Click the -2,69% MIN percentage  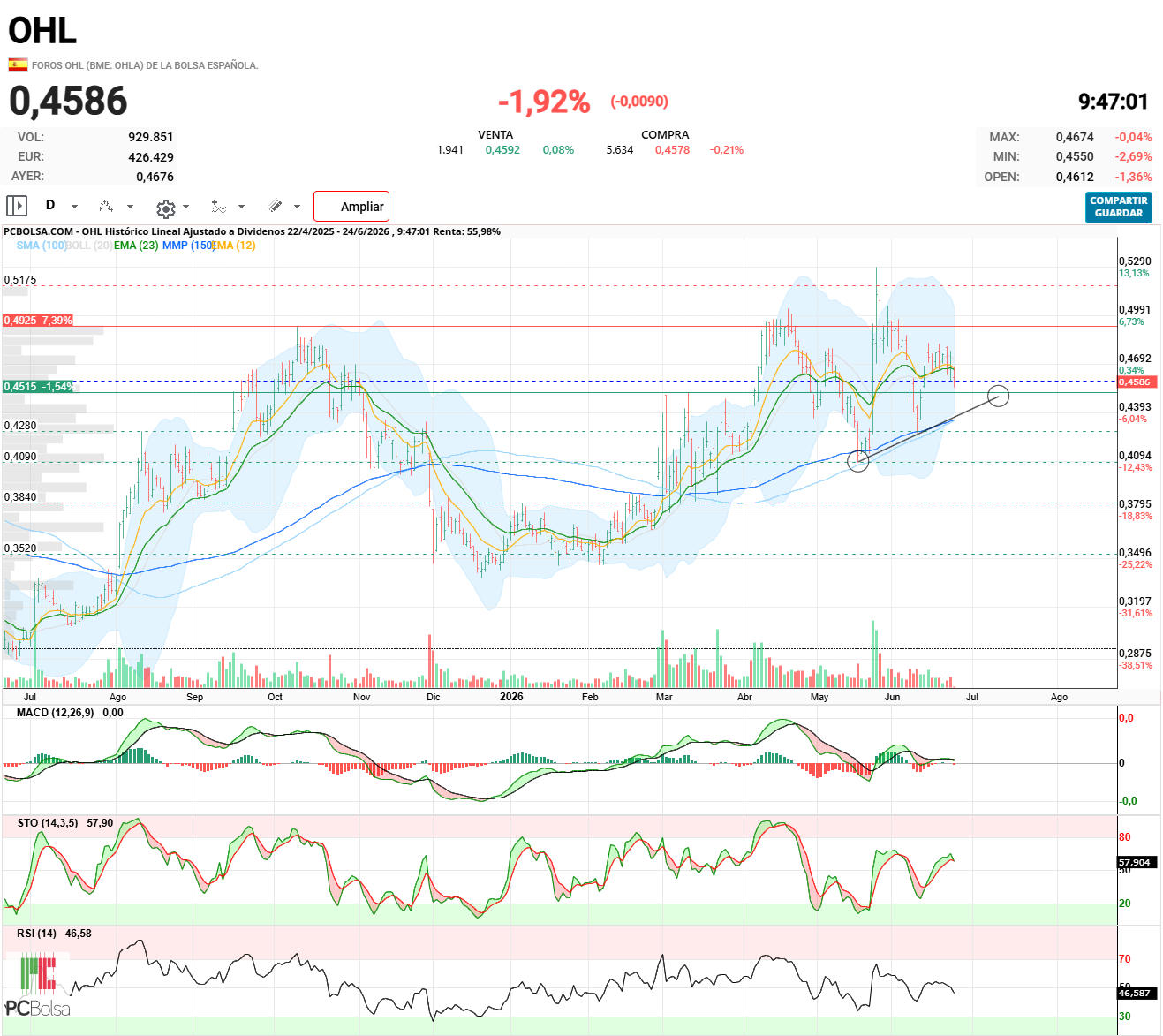coord(1133,156)
